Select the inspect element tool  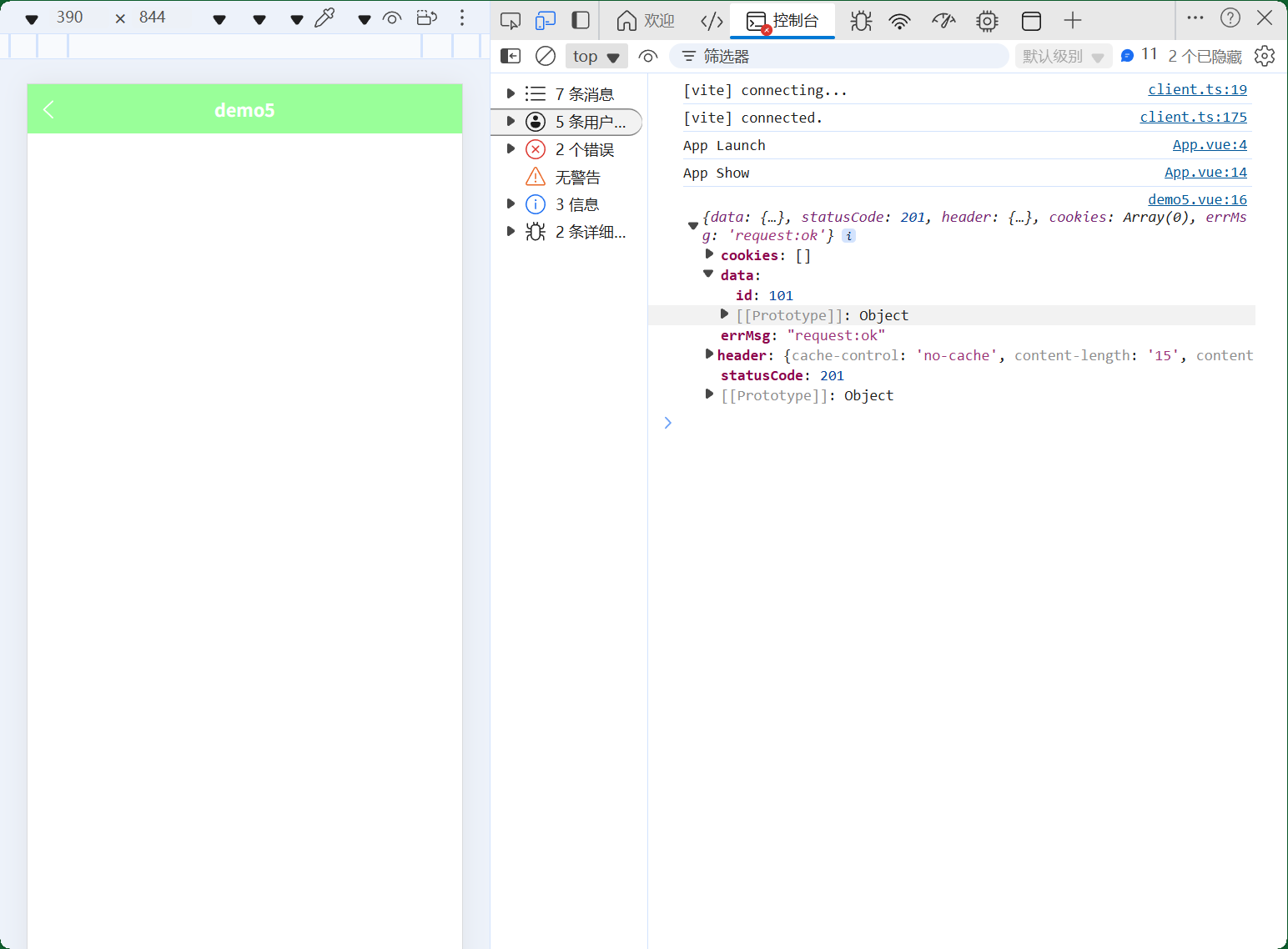[x=511, y=20]
